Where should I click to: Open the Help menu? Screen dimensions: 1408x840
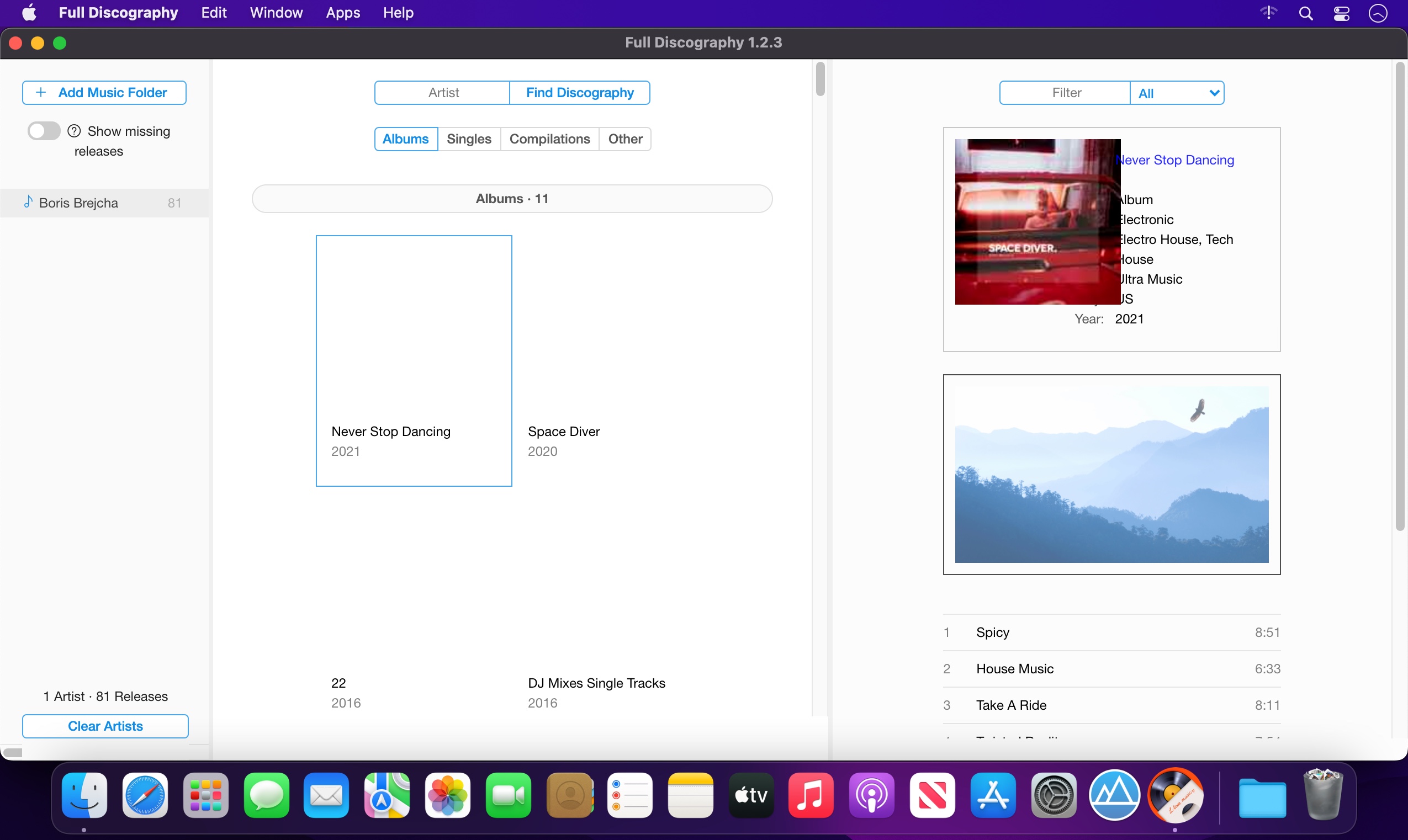point(398,13)
